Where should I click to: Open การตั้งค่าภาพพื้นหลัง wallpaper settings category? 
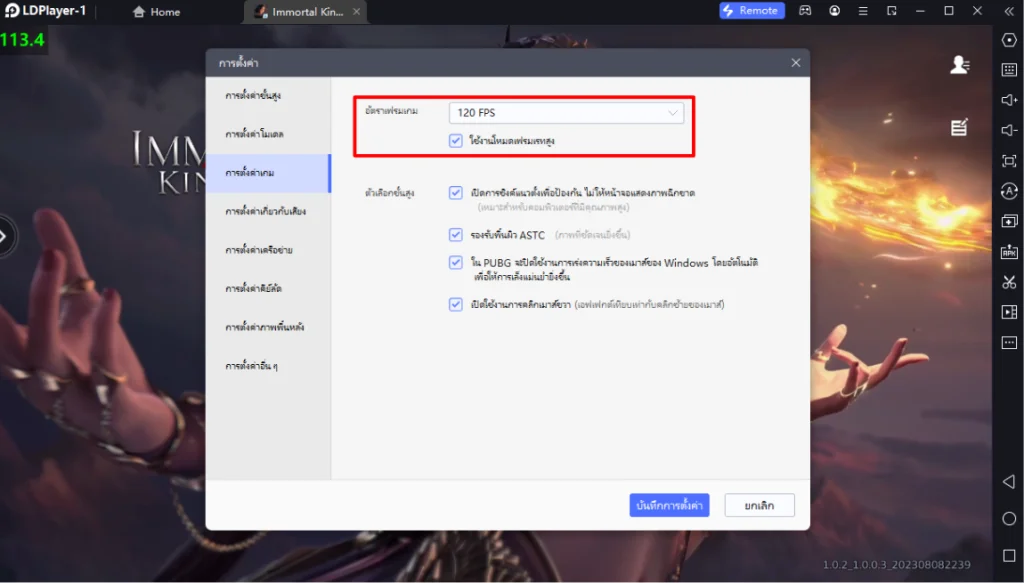[x=268, y=327]
